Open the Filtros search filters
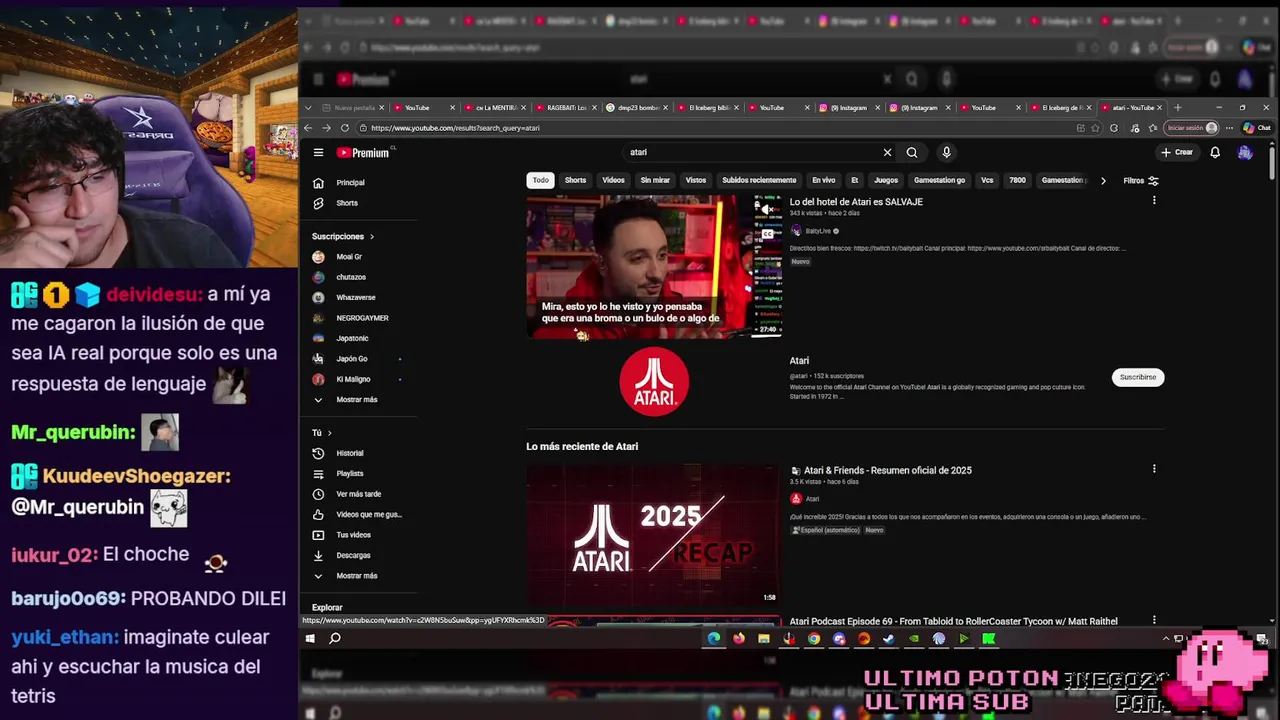Image resolution: width=1280 pixels, height=720 pixels. pos(1140,181)
